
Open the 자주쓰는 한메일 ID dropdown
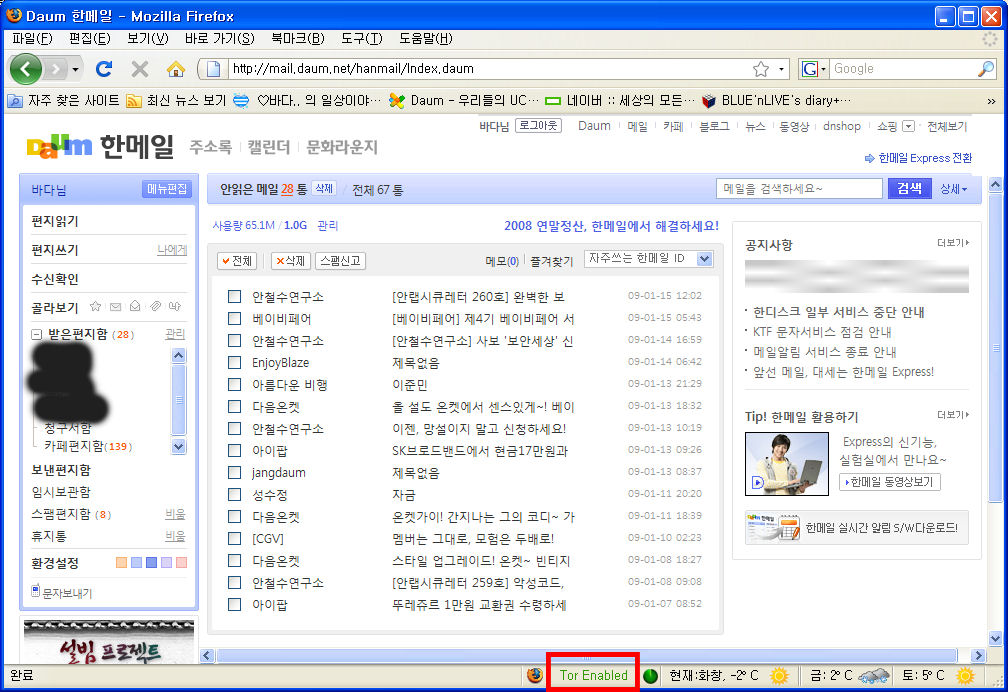(649, 259)
